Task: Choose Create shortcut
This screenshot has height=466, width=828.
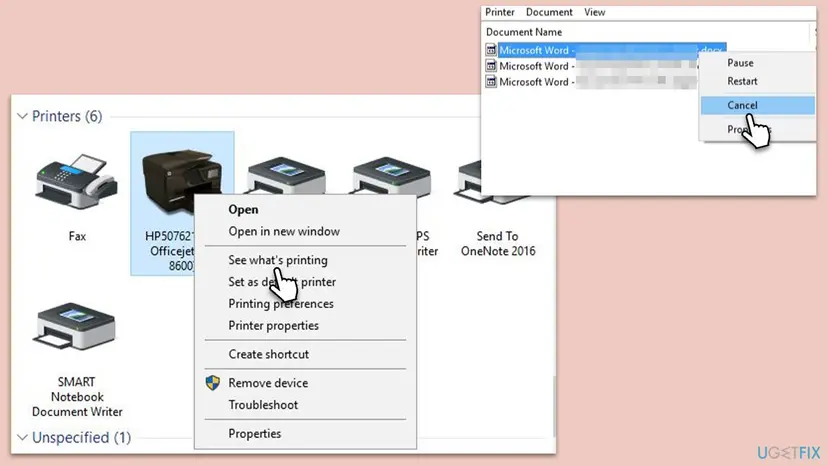Action: coord(305,354)
